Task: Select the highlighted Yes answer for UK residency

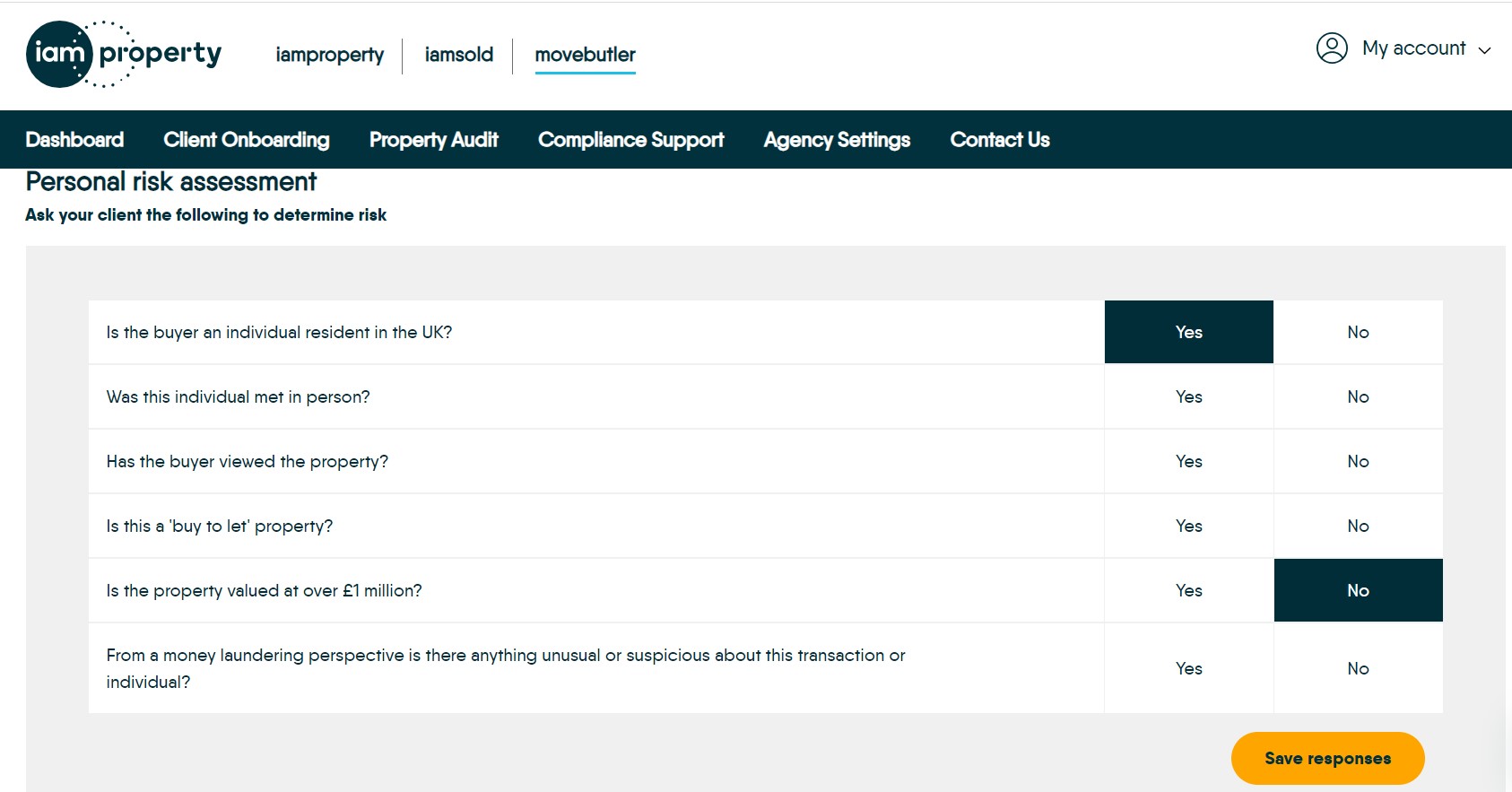Action: pos(1188,332)
